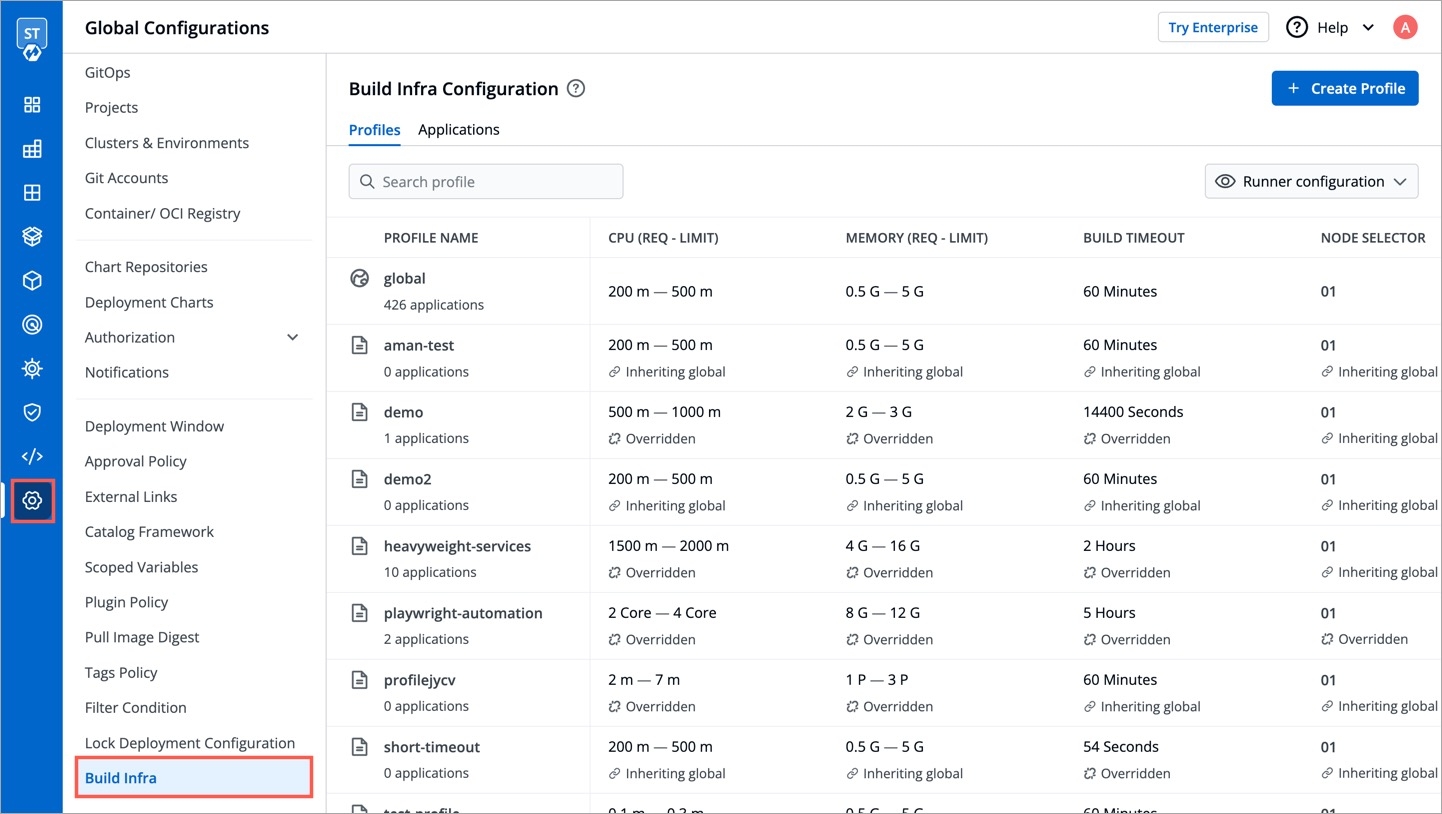Click the help question mark next to Build Infra Configuration
The width and height of the screenshot is (1442, 814).
coord(576,88)
